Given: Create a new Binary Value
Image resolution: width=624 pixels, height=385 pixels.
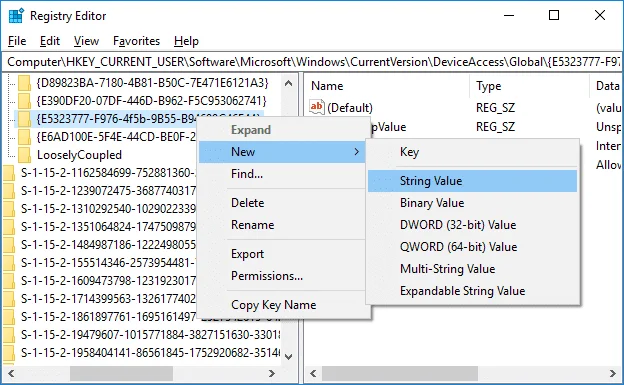Looking at the screenshot, I should (472, 203).
